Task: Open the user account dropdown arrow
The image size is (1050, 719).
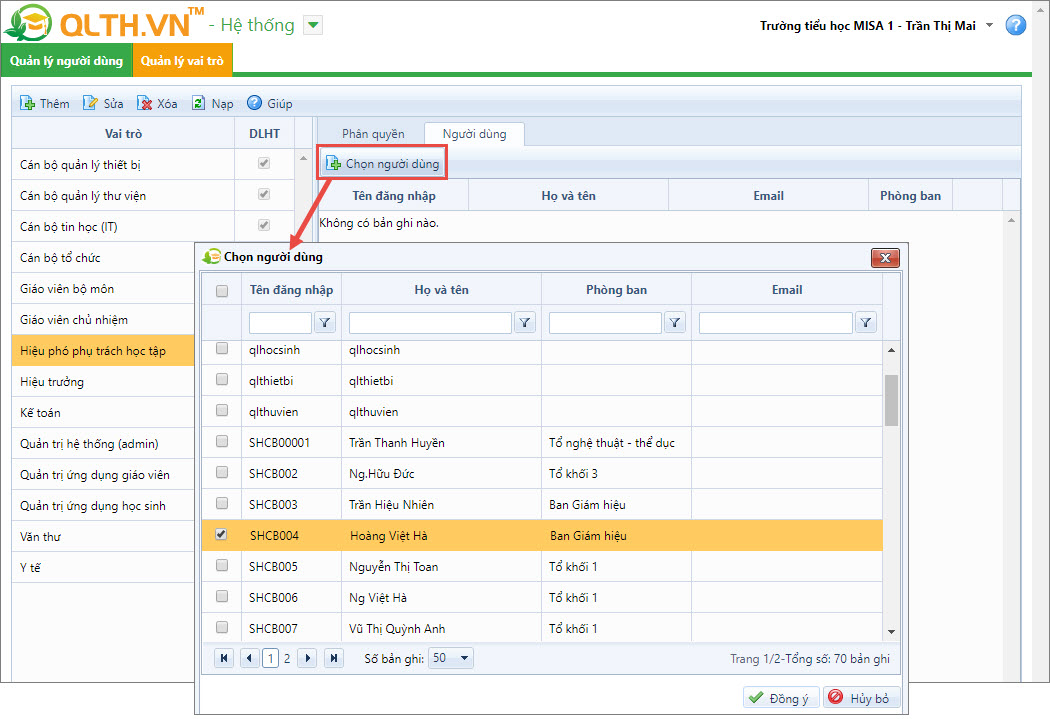Action: (990, 26)
